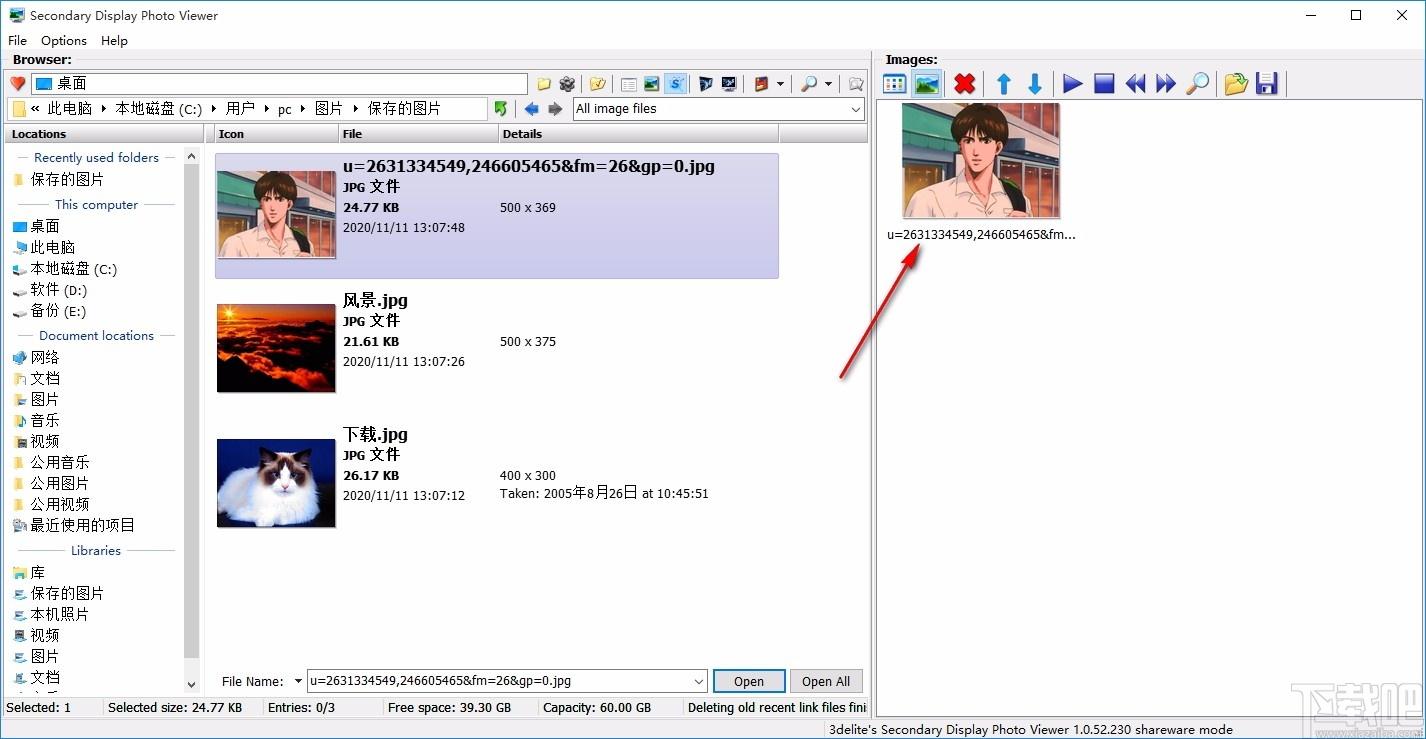This screenshot has height=739, width=1426.
Task: Expand the small arrow beside File Name label
Action: click(x=298, y=682)
